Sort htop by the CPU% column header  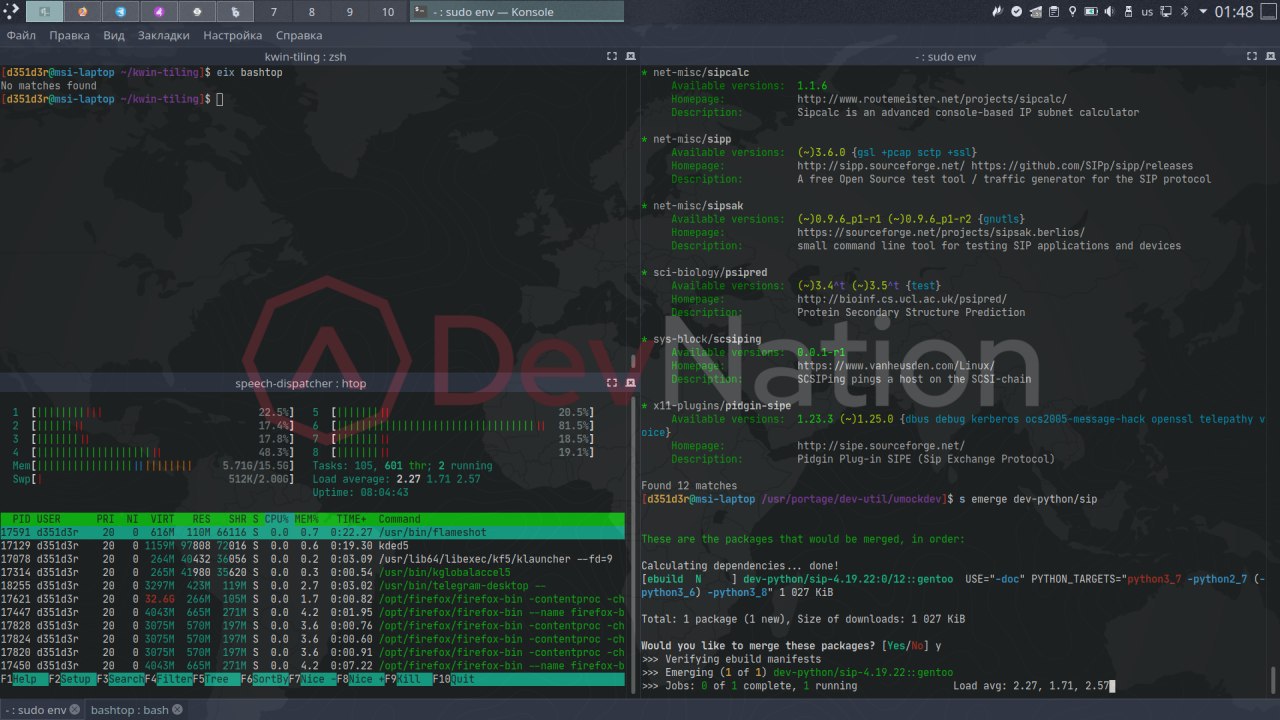[276, 519]
